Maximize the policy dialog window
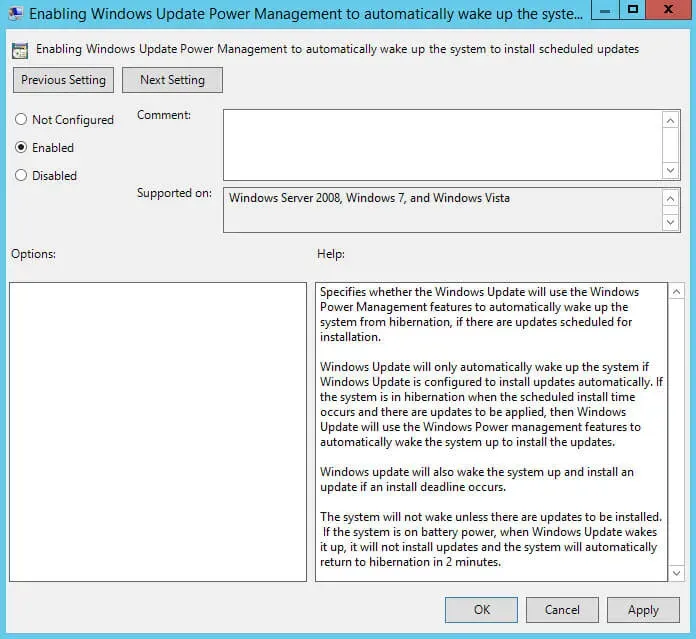Image resolution: width=696 pixels, height=639 pixels. (633, 10)
